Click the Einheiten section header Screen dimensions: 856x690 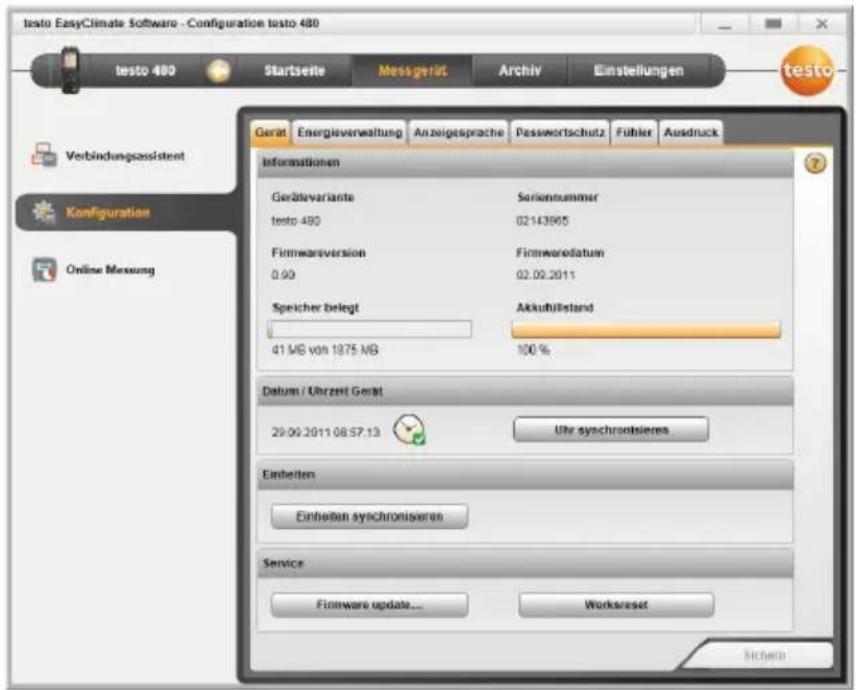525,474
